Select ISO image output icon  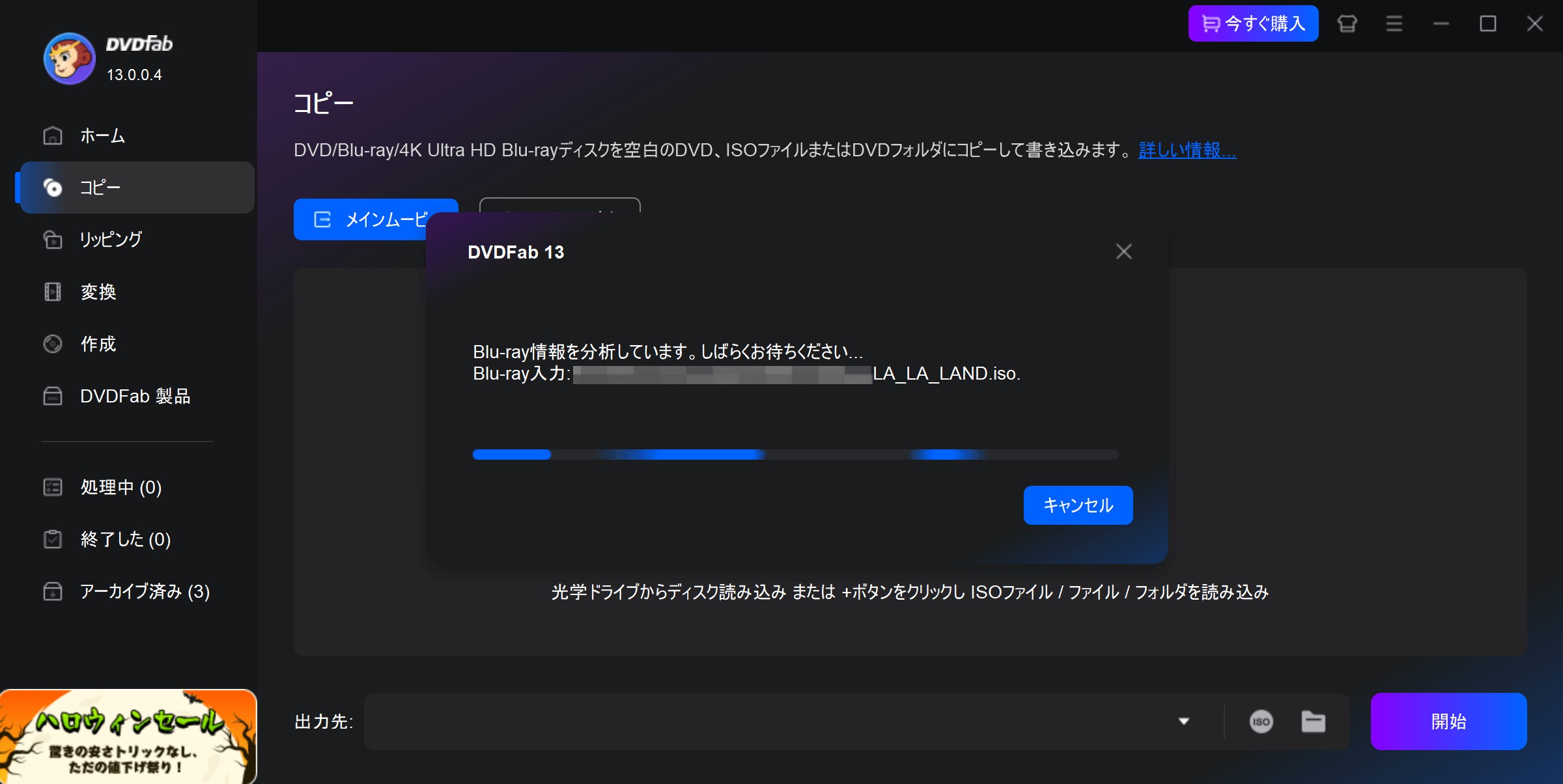pyautogui.click(x=1261, y=721)
